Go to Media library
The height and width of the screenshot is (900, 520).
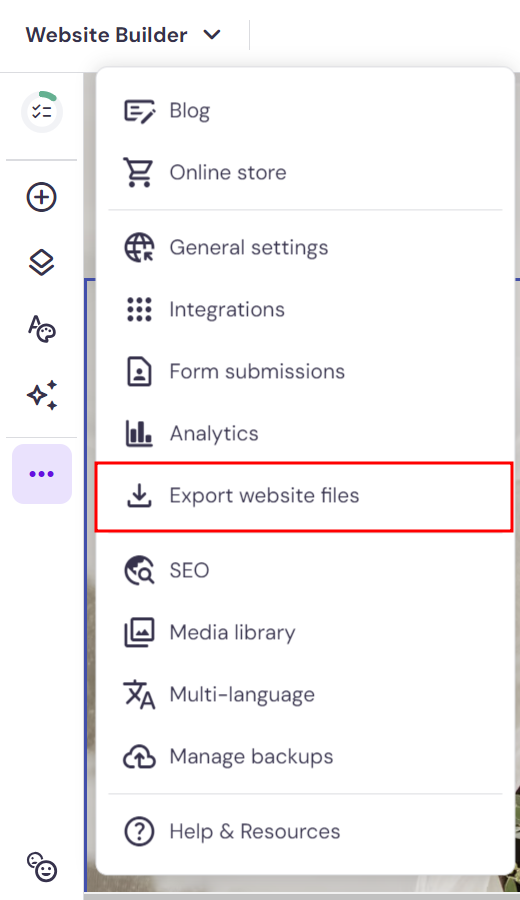pyautogui.click(x=304, y=632)
